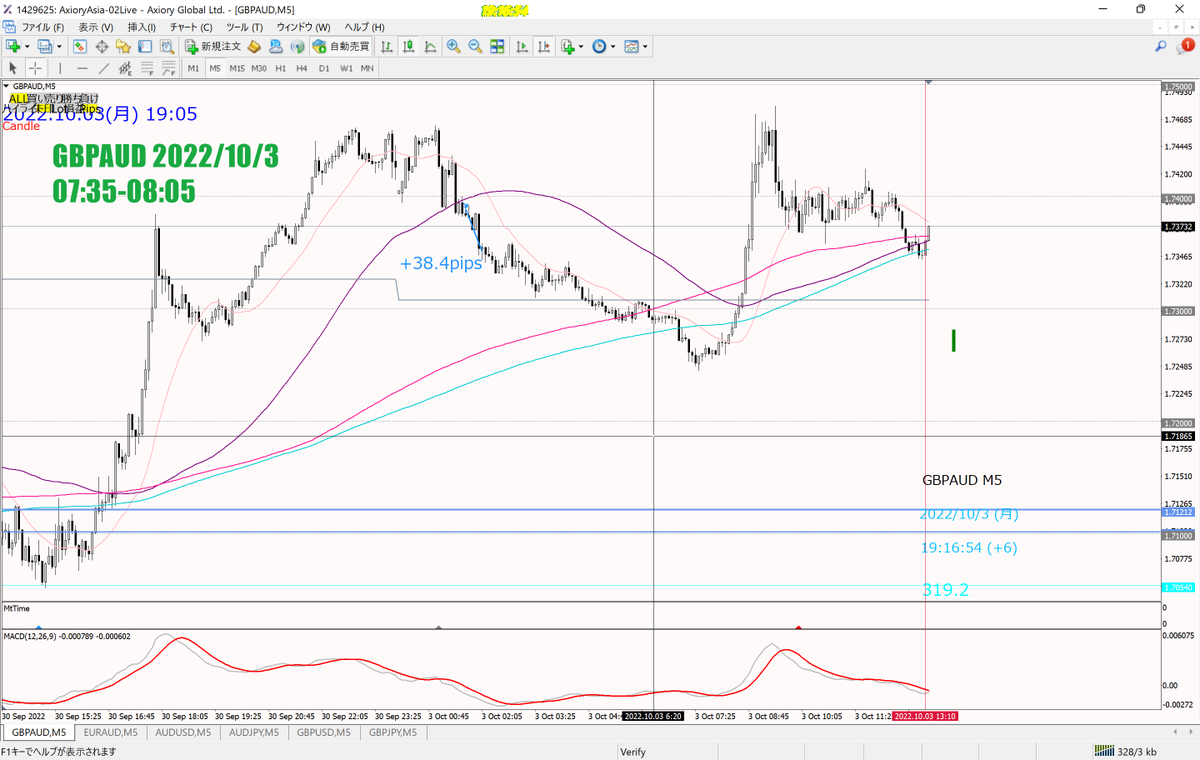Set timeframe to D1
The height and width of the screenshot is (760, 1200).
[x=324, y=68]
